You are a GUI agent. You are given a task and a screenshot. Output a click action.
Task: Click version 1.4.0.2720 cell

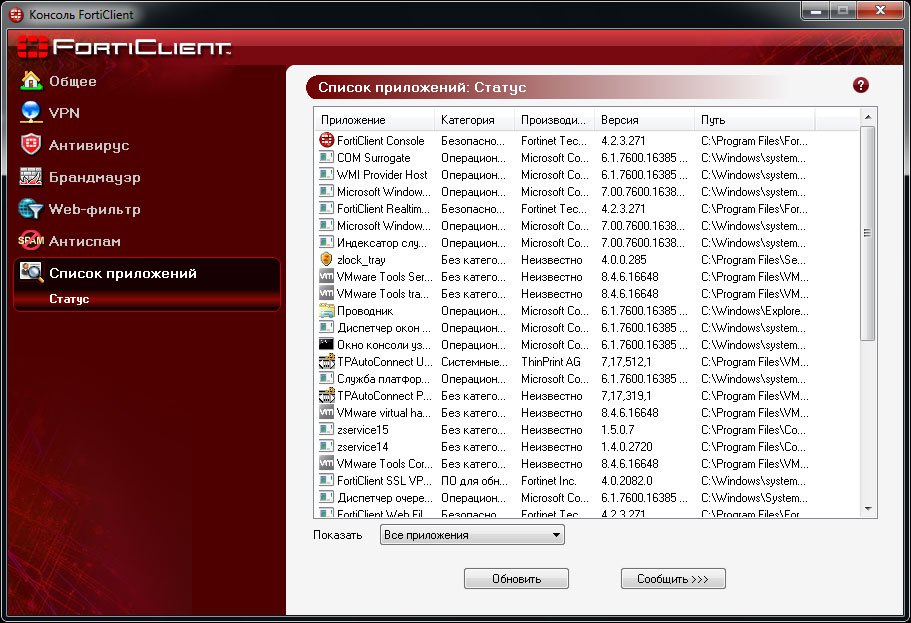[x=626, y=447]
